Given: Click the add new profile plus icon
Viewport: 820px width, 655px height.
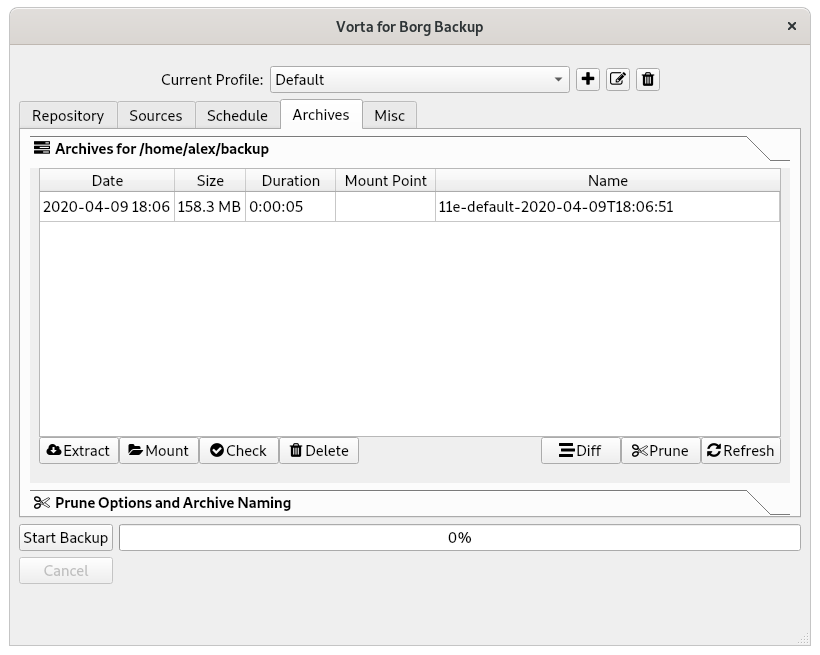Looking at the screenshot, I should [588, 80].
